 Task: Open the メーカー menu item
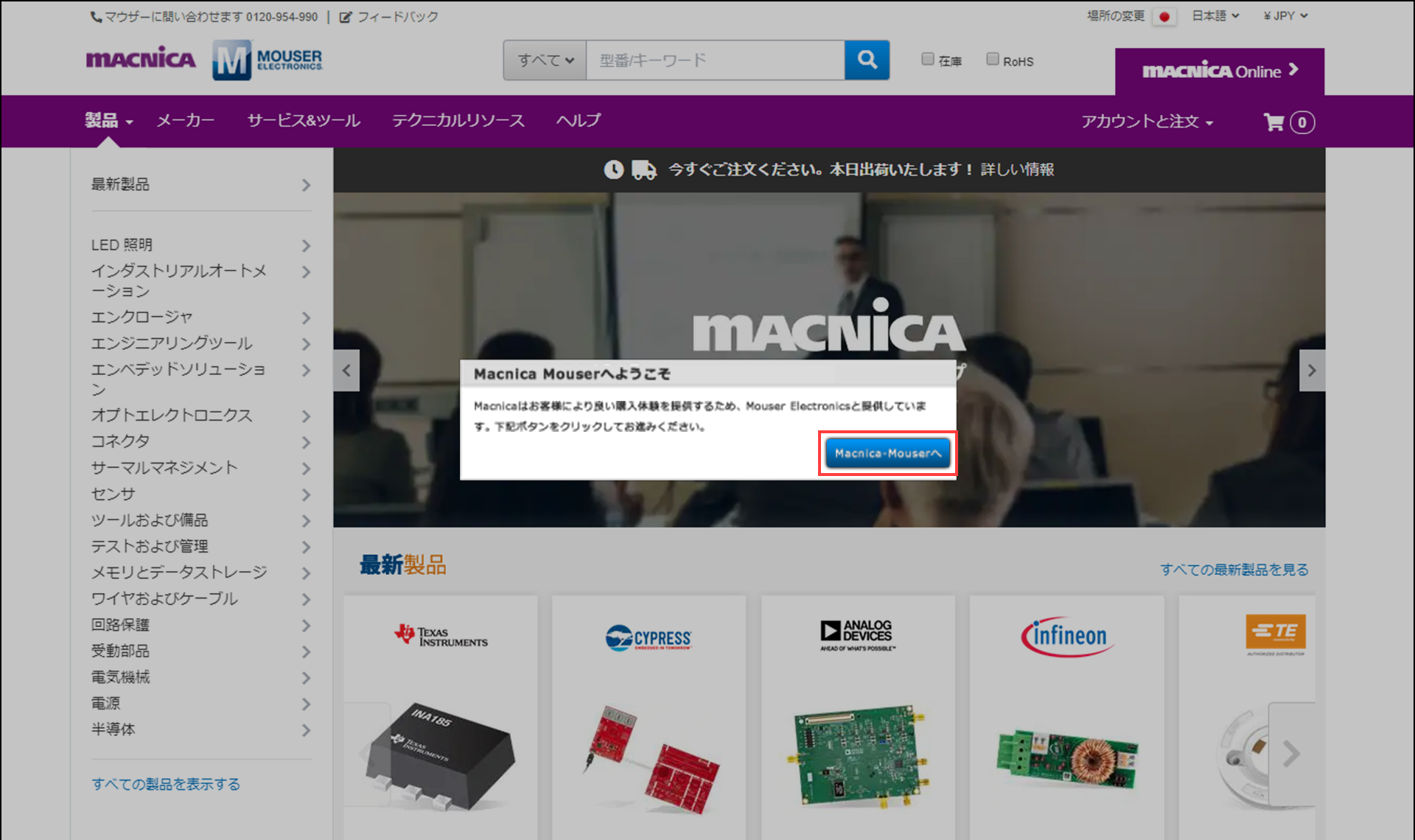tap(186, 121)
